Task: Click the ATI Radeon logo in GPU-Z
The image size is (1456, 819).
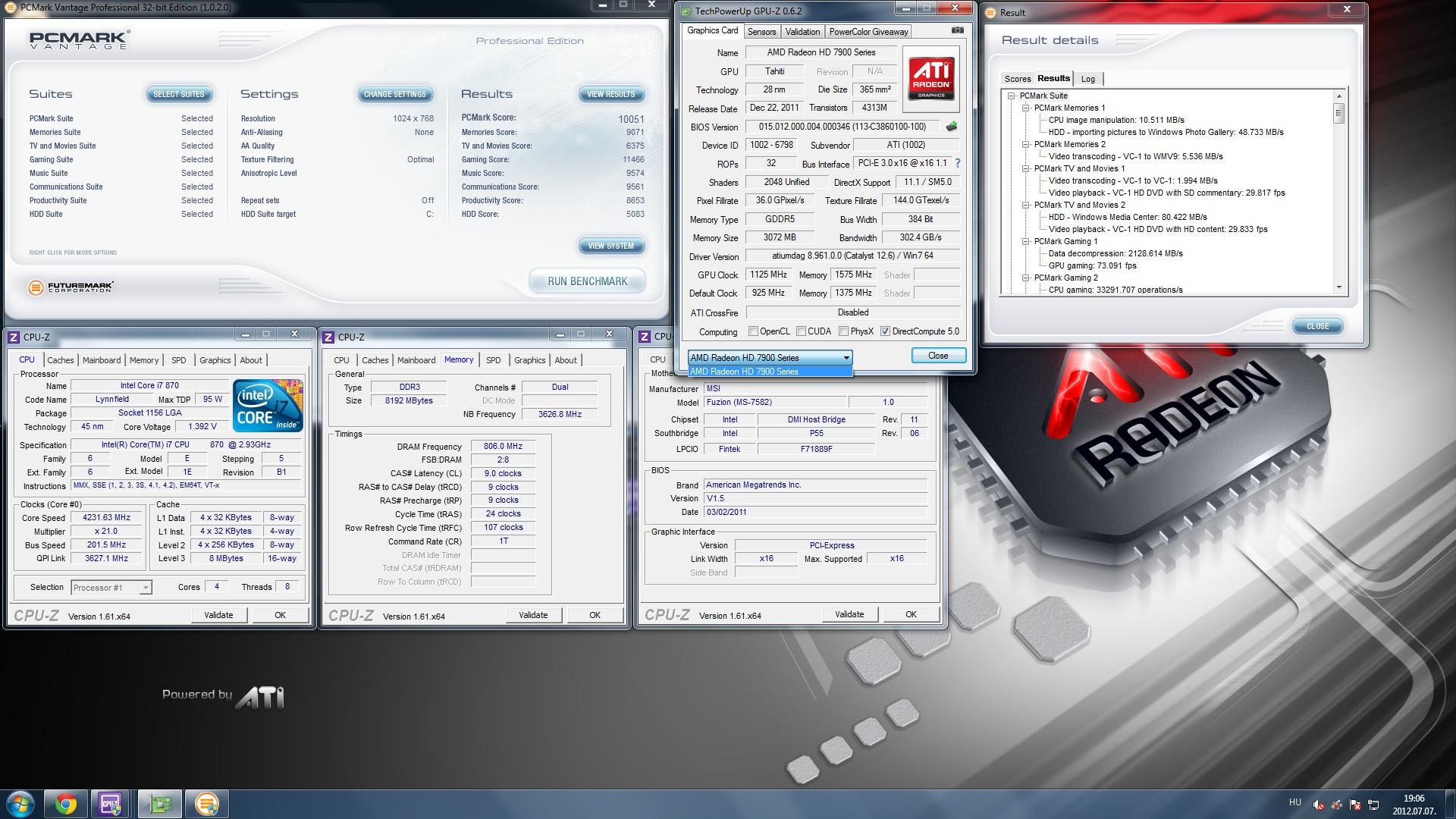Action: [930, 79]
